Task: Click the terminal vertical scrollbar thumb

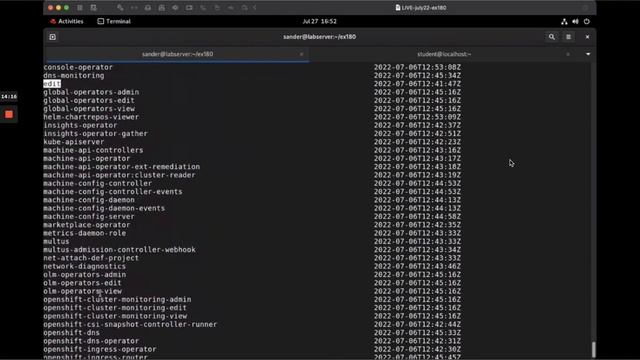Action: pyautogui.click(x=593, y=350)
